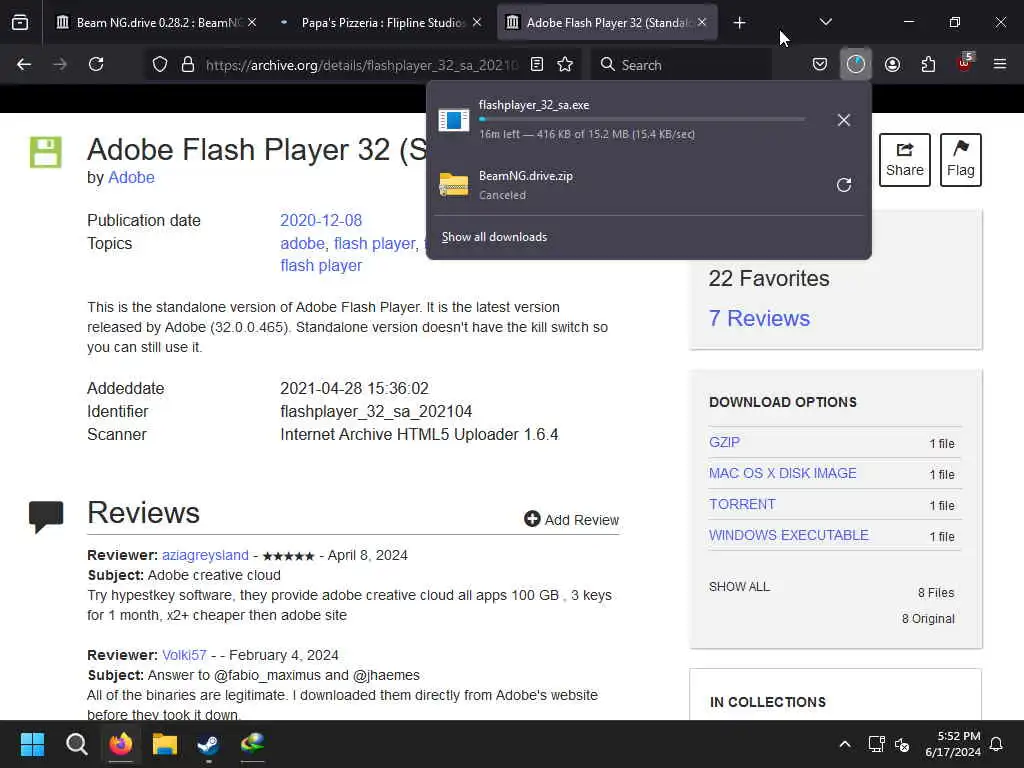Go forward with the forward arrow
Viewport: 1024px width, 768px height.
[59, 65]
